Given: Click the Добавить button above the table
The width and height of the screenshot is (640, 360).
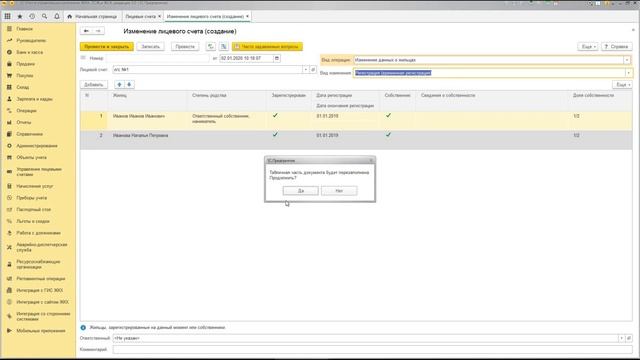Looking at the screenshot, I should tap(94, 84).
